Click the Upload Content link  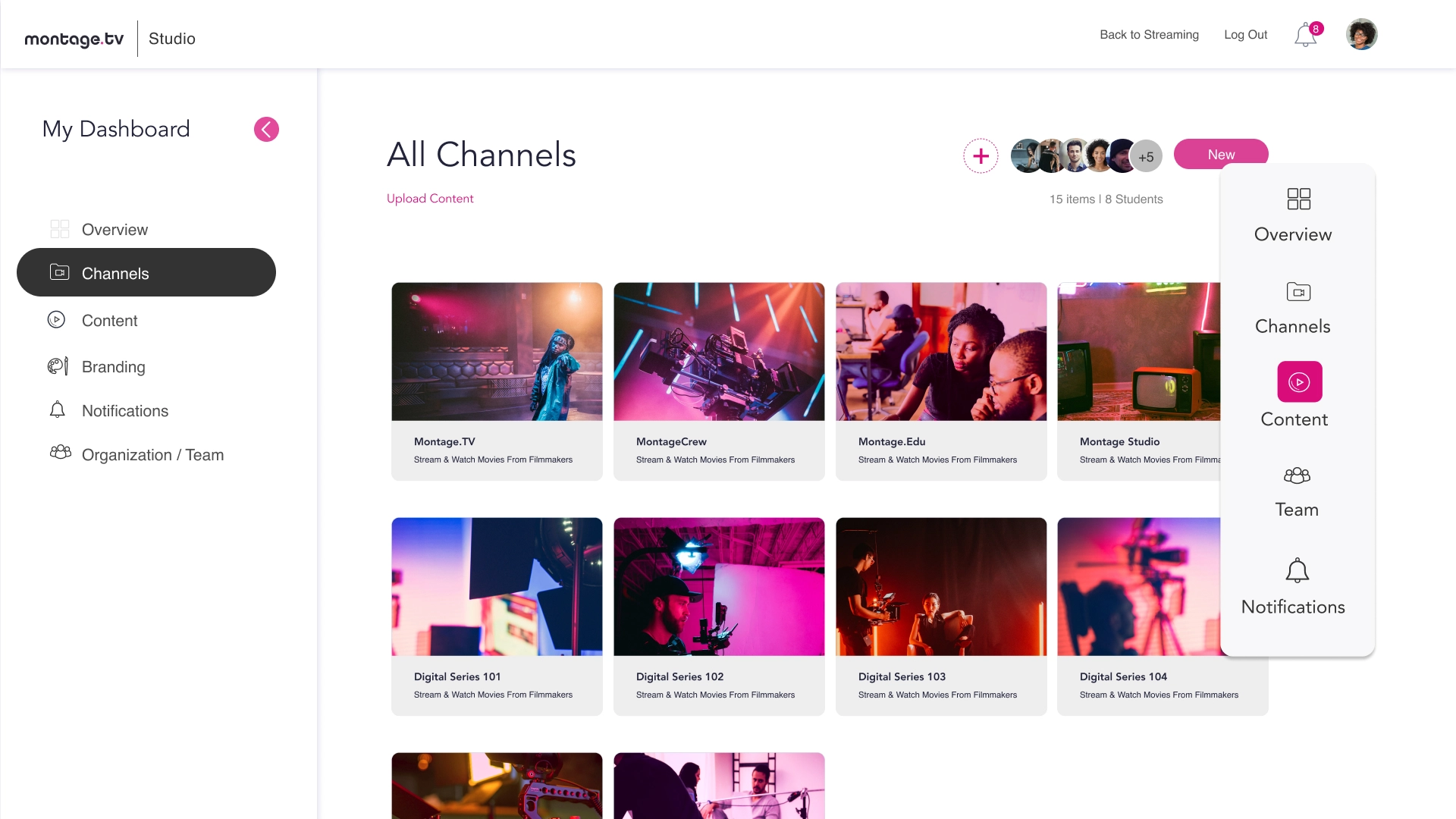point(430,199)
